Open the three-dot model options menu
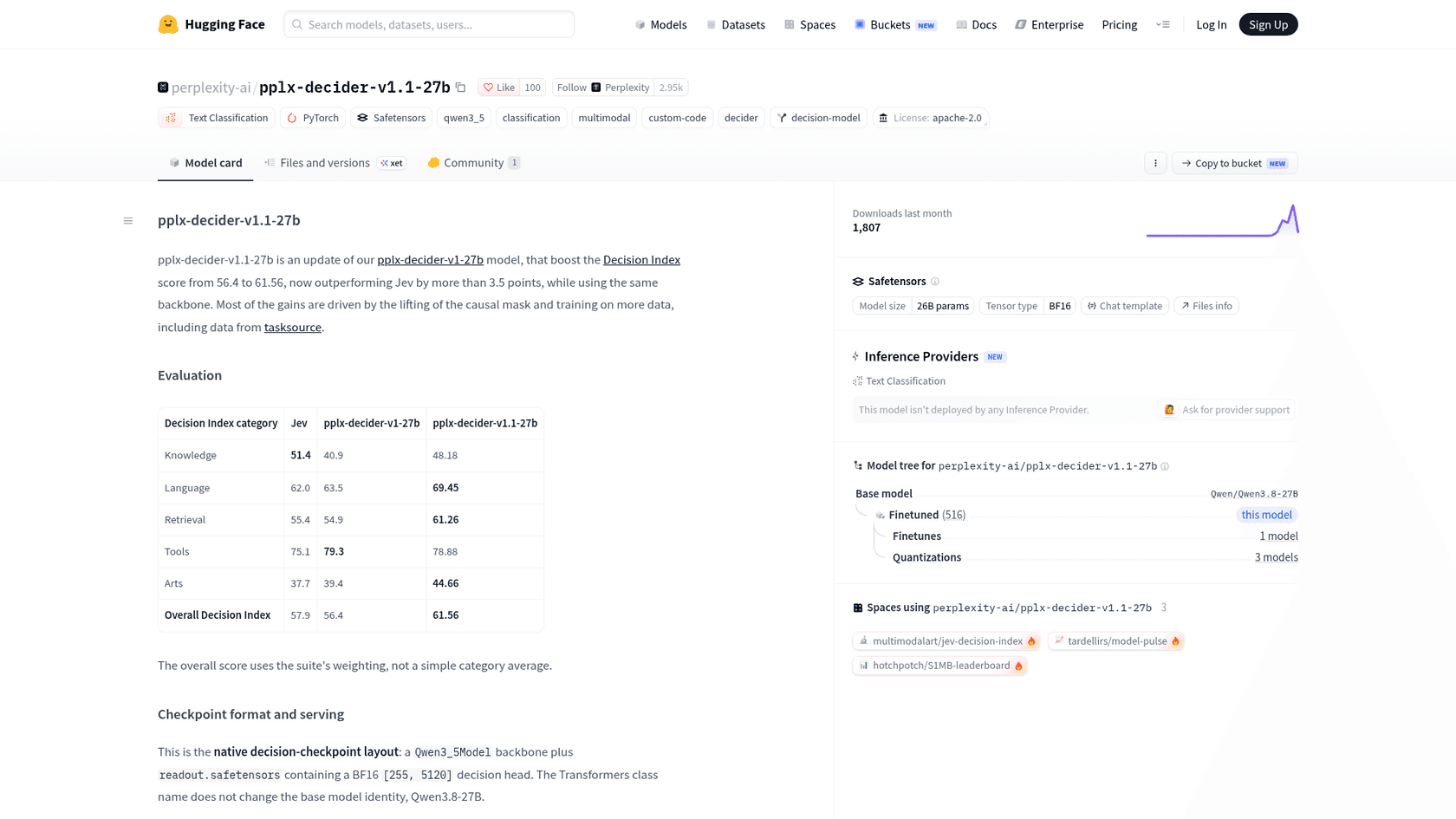1456x819 pixels. 1155,163
